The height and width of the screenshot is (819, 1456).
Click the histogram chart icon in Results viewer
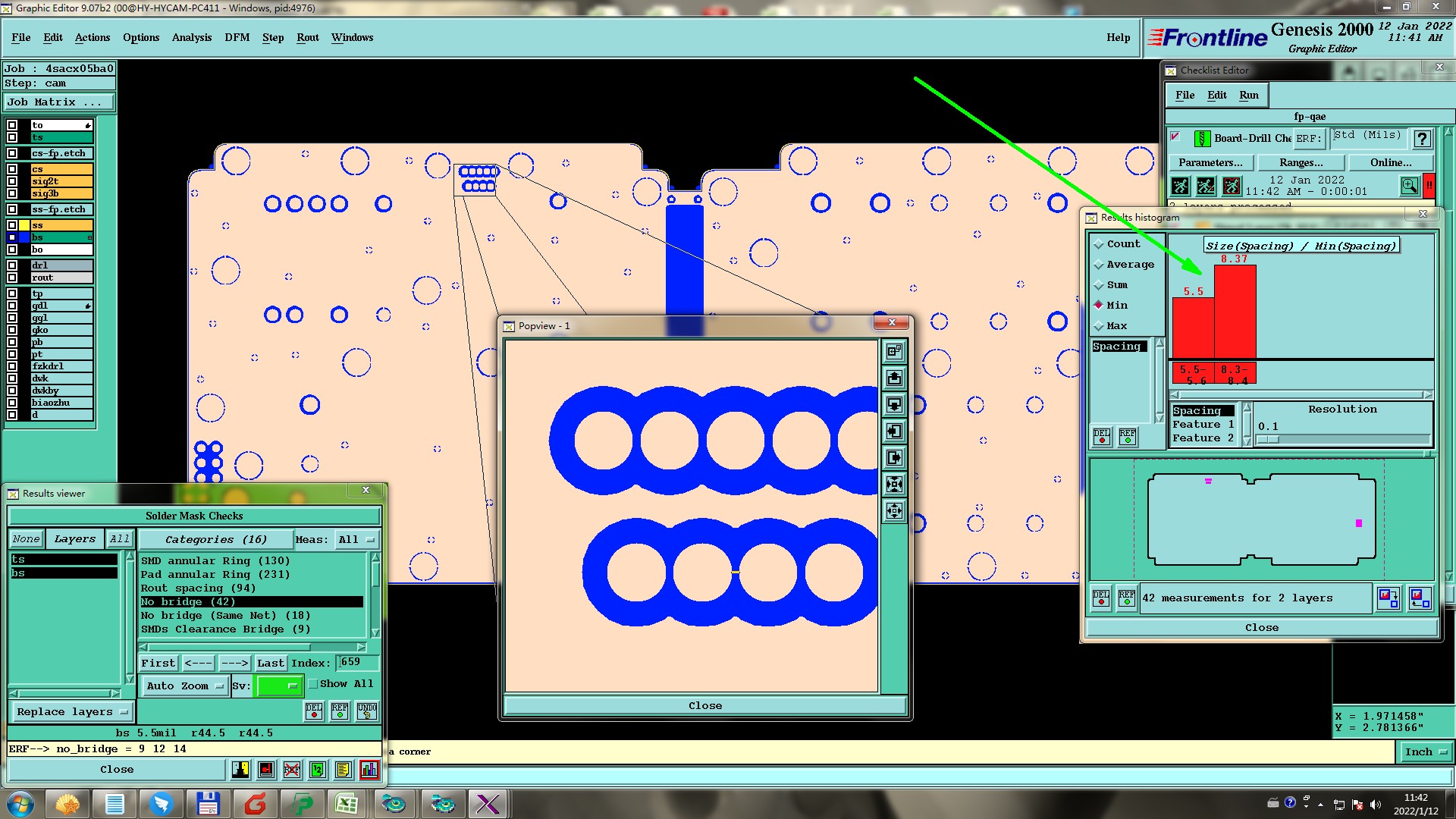[x=369, y=770]
